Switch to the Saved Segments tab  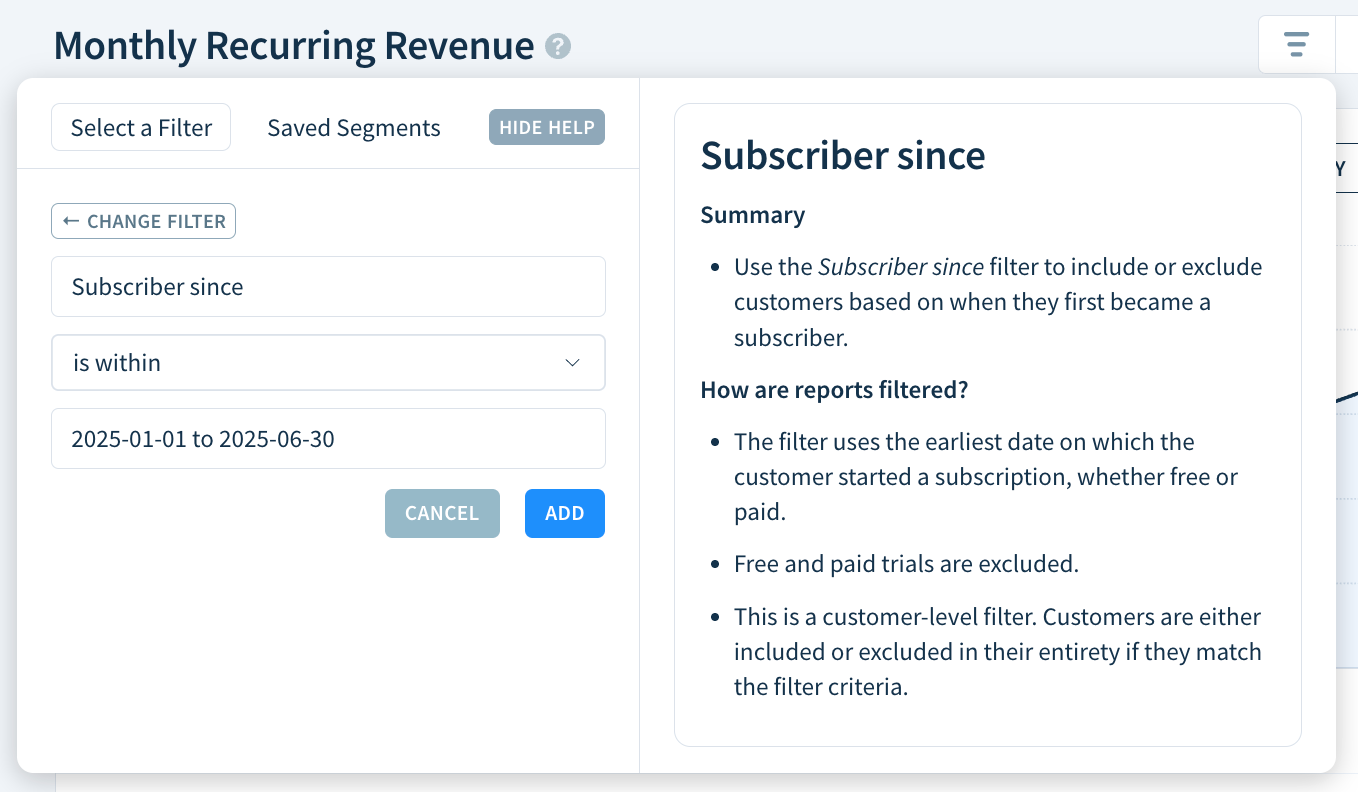tap(353, 127)
